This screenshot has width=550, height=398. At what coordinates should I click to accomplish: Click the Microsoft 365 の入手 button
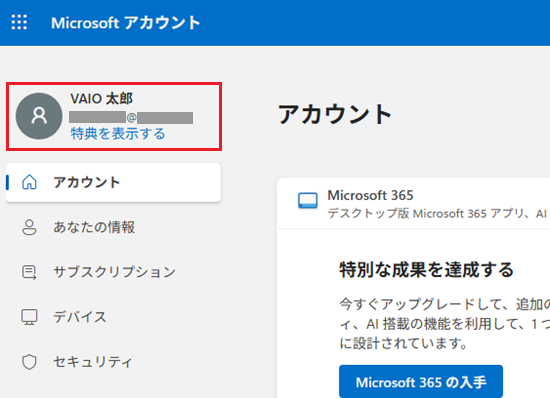[x=421, y=382]
